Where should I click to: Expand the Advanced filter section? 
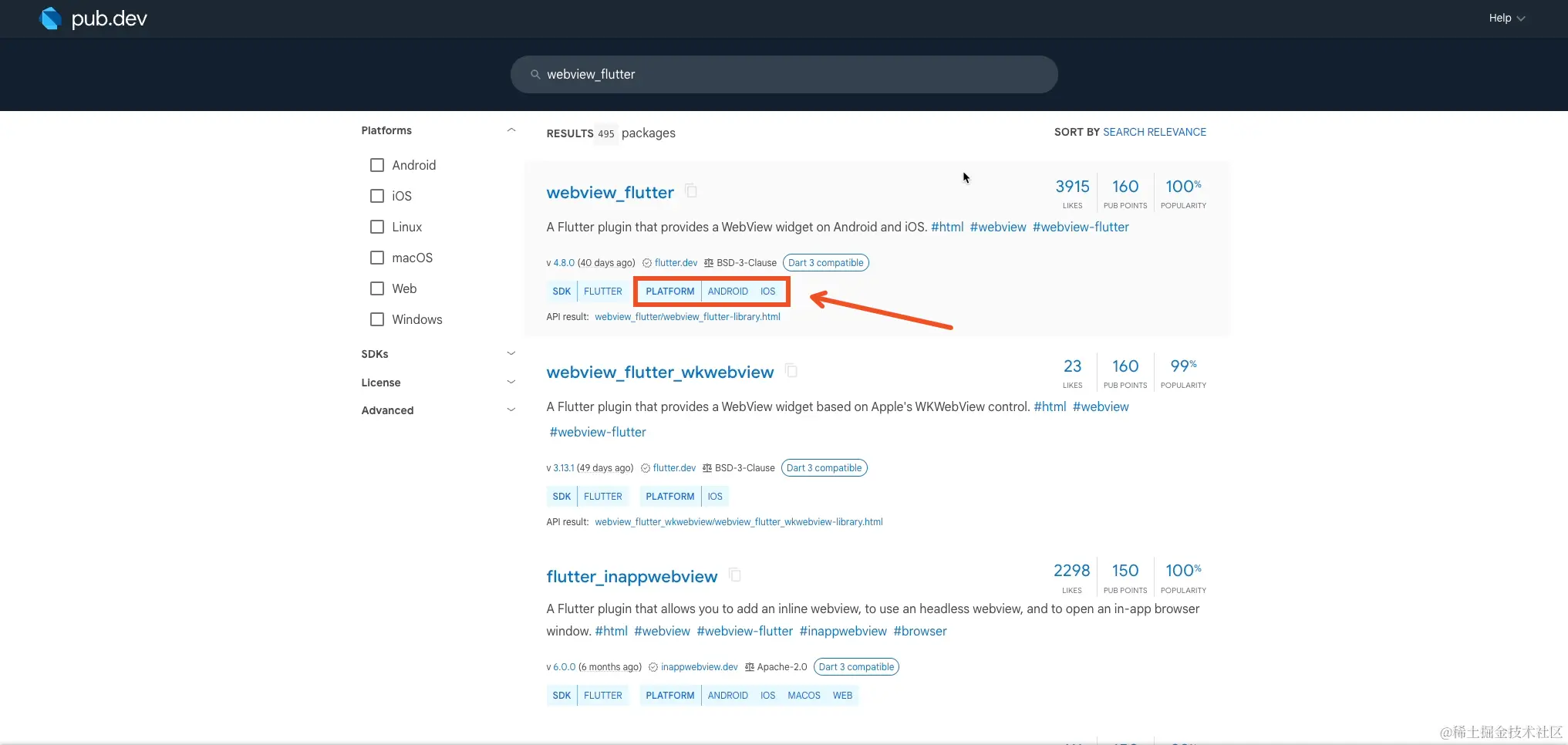(511, 410)
